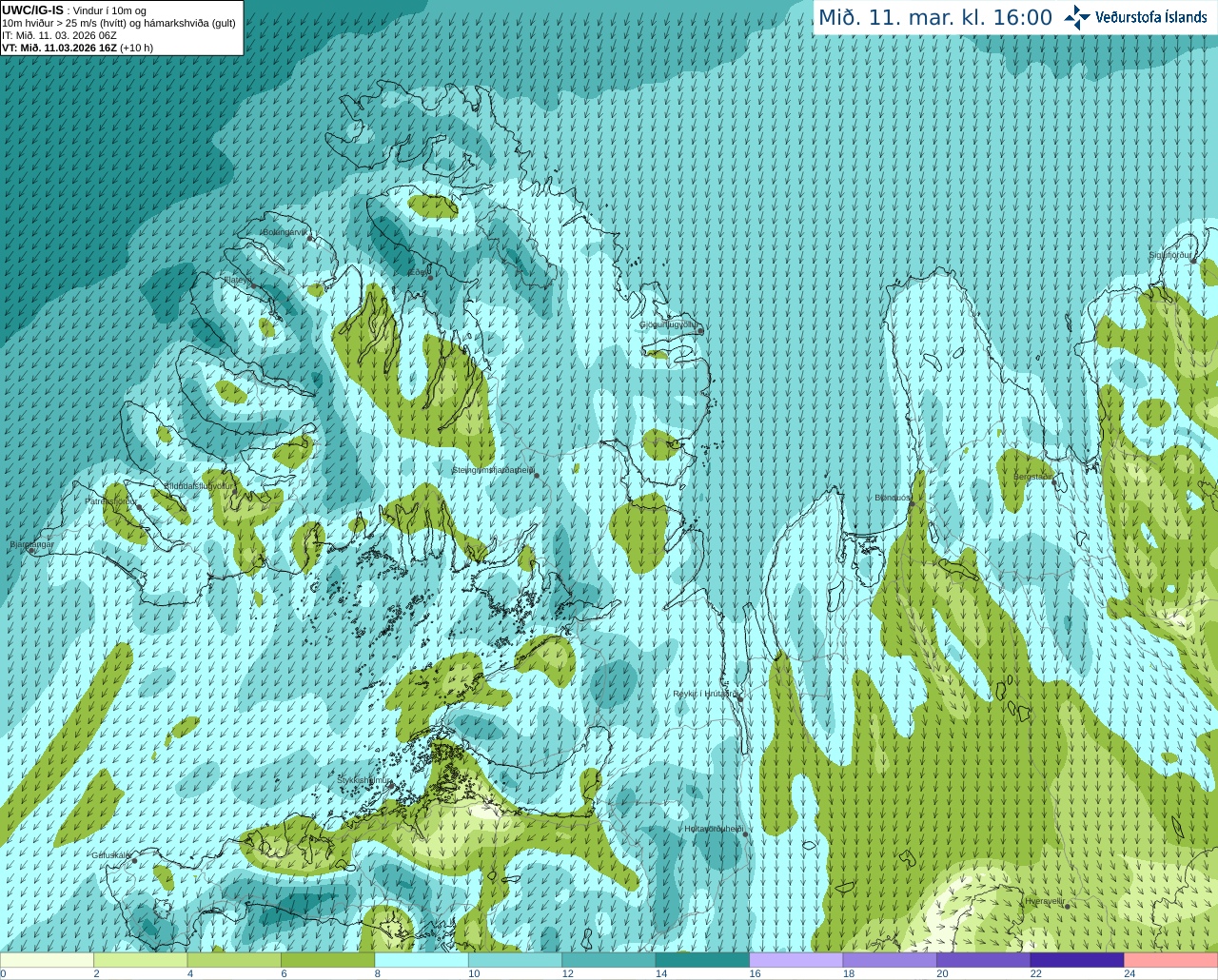Click the legend scale value 12
Viewport: 1218px width, 980px height.
click(567, 973)
